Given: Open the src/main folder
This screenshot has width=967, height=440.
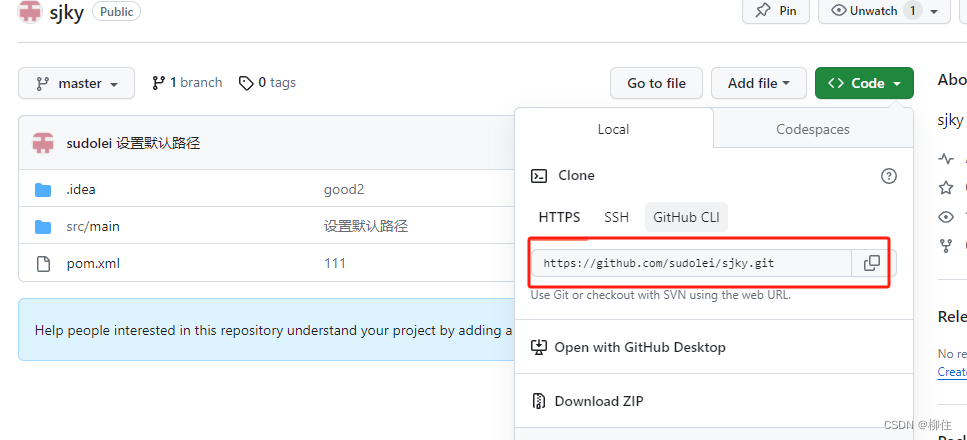Looking at the screenshot, I should (93, 226).
